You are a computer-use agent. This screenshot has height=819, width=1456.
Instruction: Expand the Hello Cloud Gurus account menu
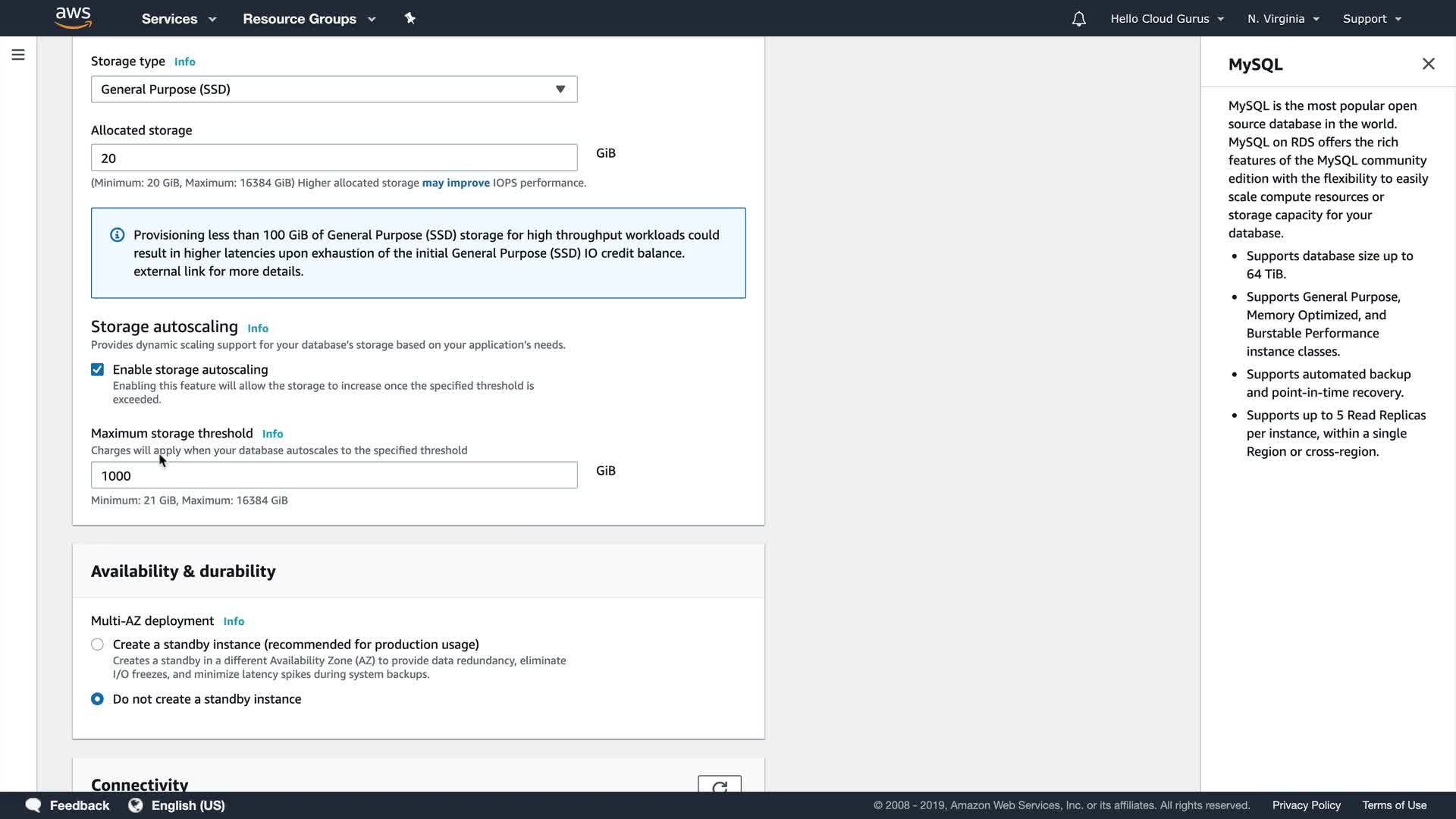[x=1167, y=19]
